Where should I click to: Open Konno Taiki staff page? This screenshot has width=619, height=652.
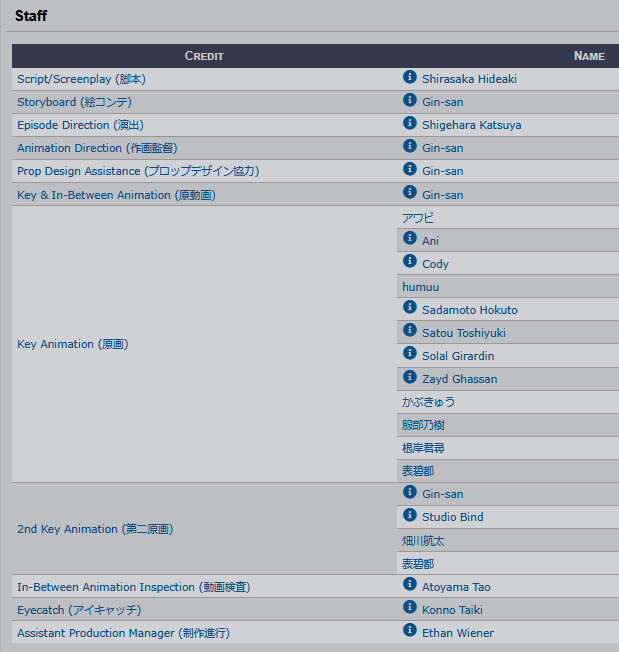click(452, 610)
